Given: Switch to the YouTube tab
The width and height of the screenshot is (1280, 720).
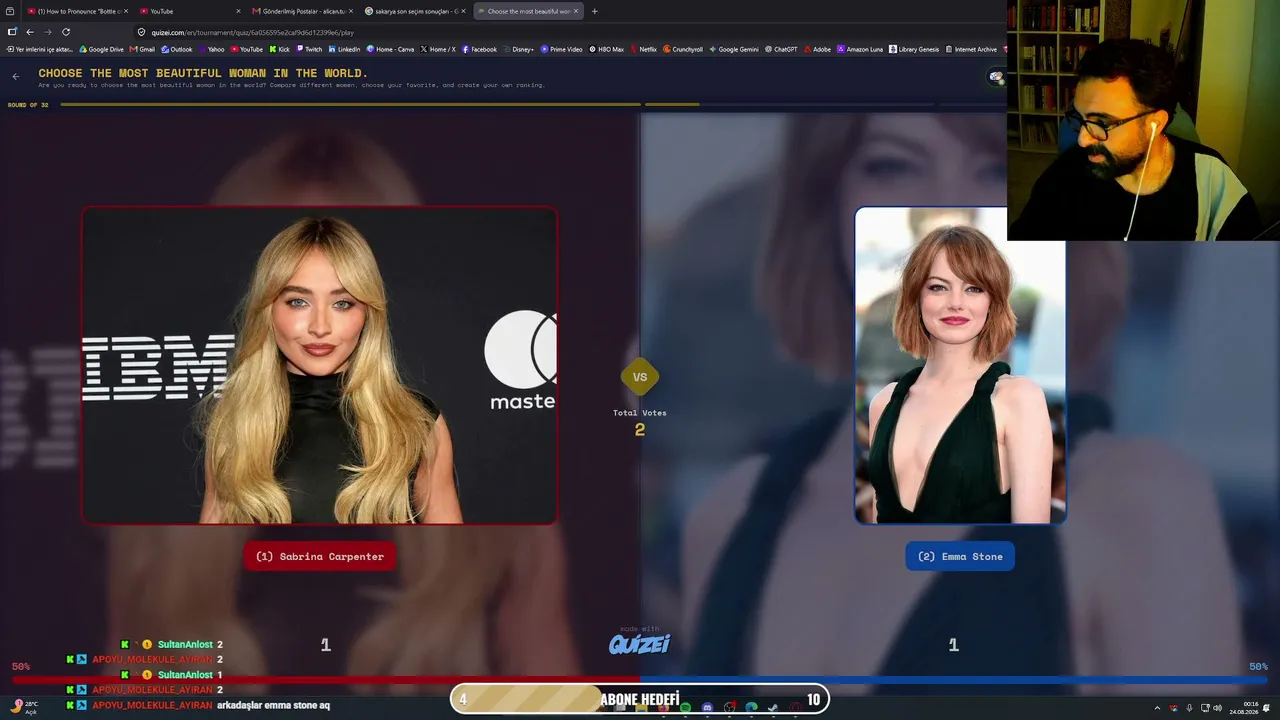Looking at the screenshot, I should coord(190,11).
